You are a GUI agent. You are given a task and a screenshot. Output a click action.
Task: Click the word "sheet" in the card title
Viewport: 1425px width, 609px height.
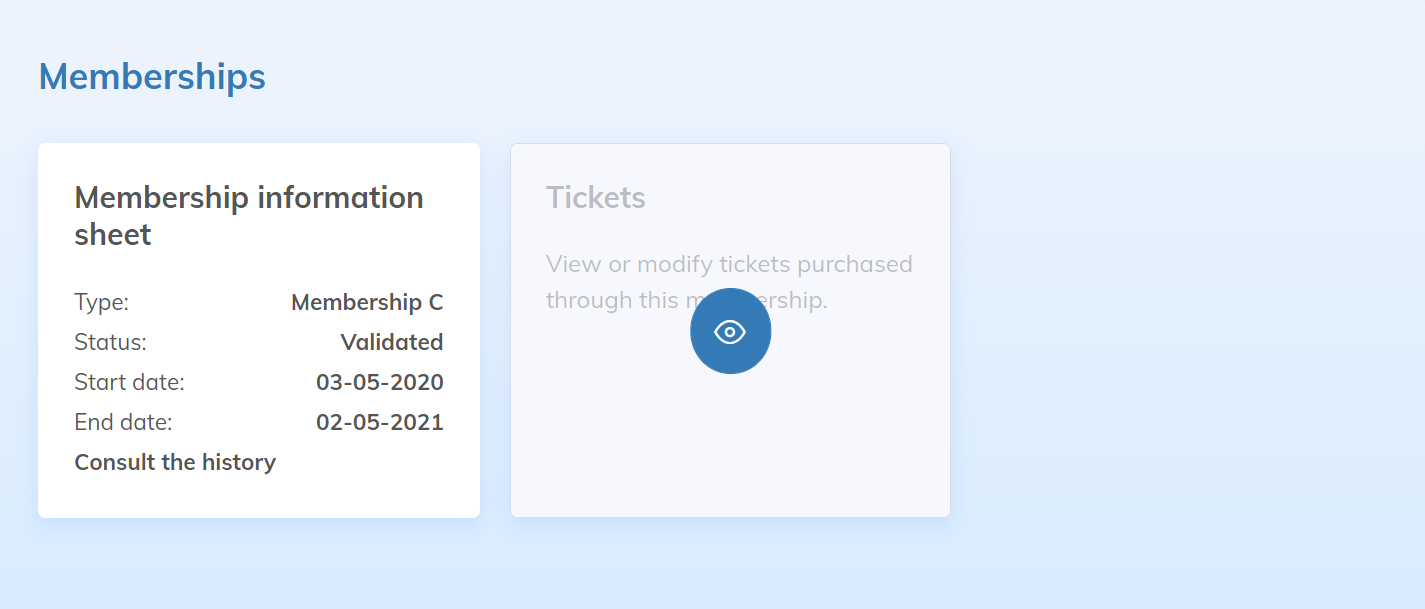(113, 235)
